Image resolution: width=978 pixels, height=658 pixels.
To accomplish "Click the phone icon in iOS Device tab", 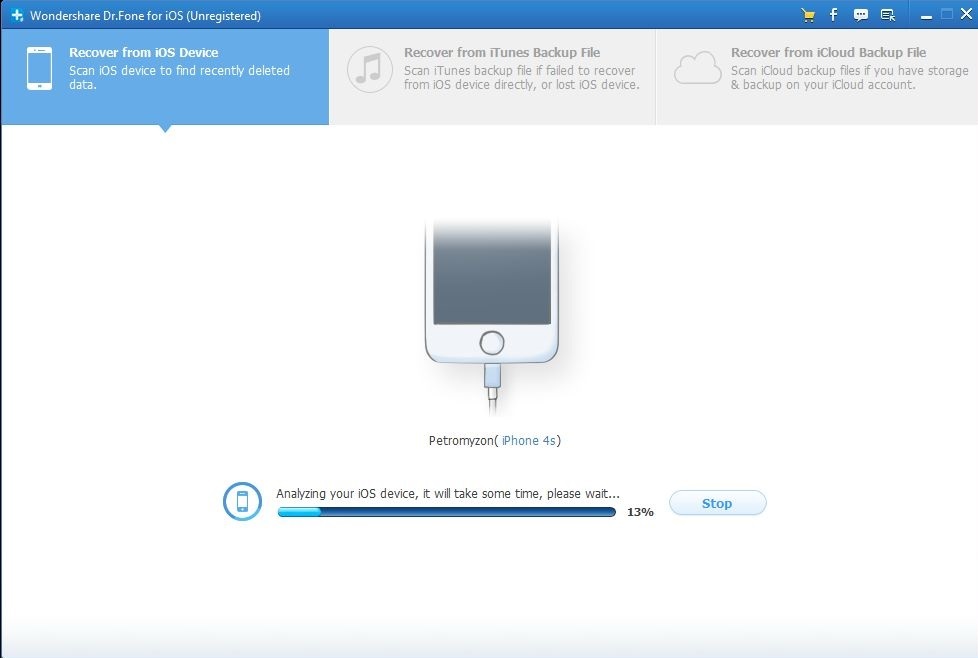I will point(39,69).
